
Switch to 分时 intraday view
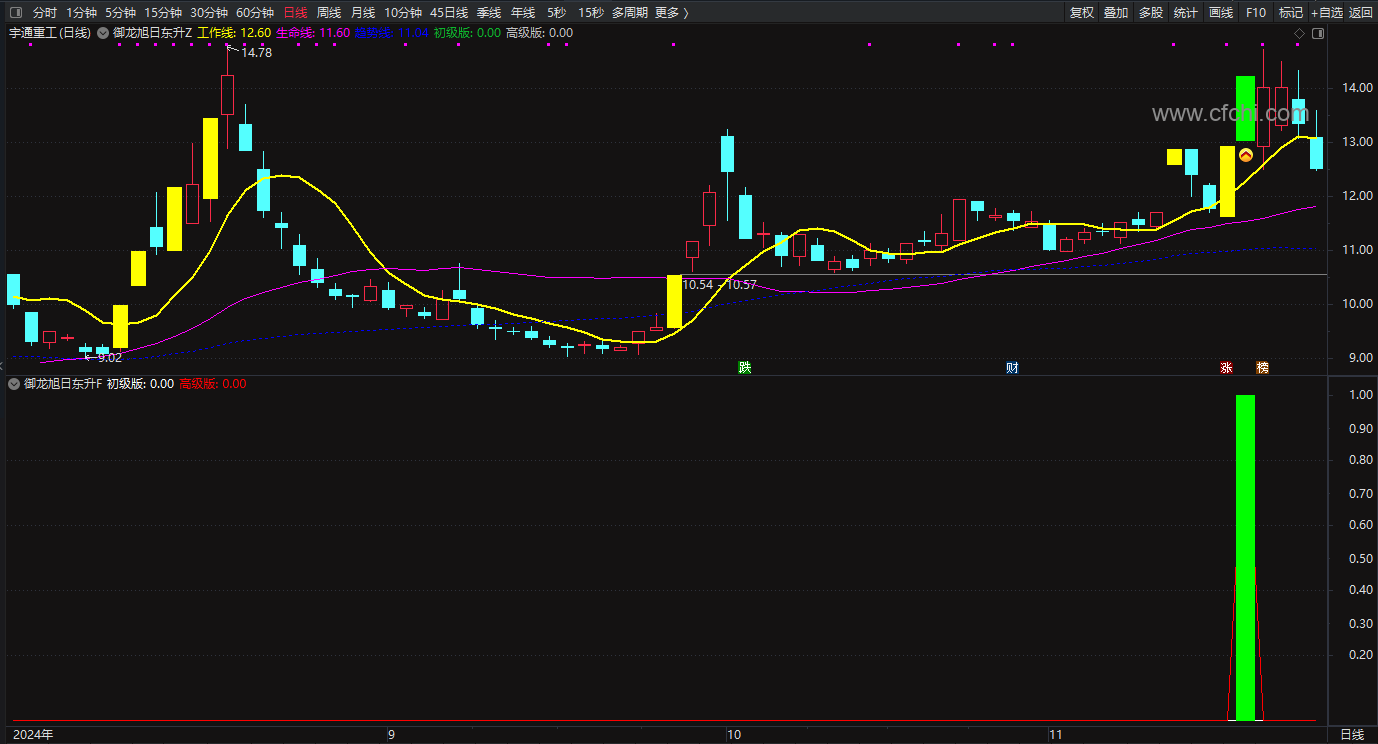tap(45, 13)
